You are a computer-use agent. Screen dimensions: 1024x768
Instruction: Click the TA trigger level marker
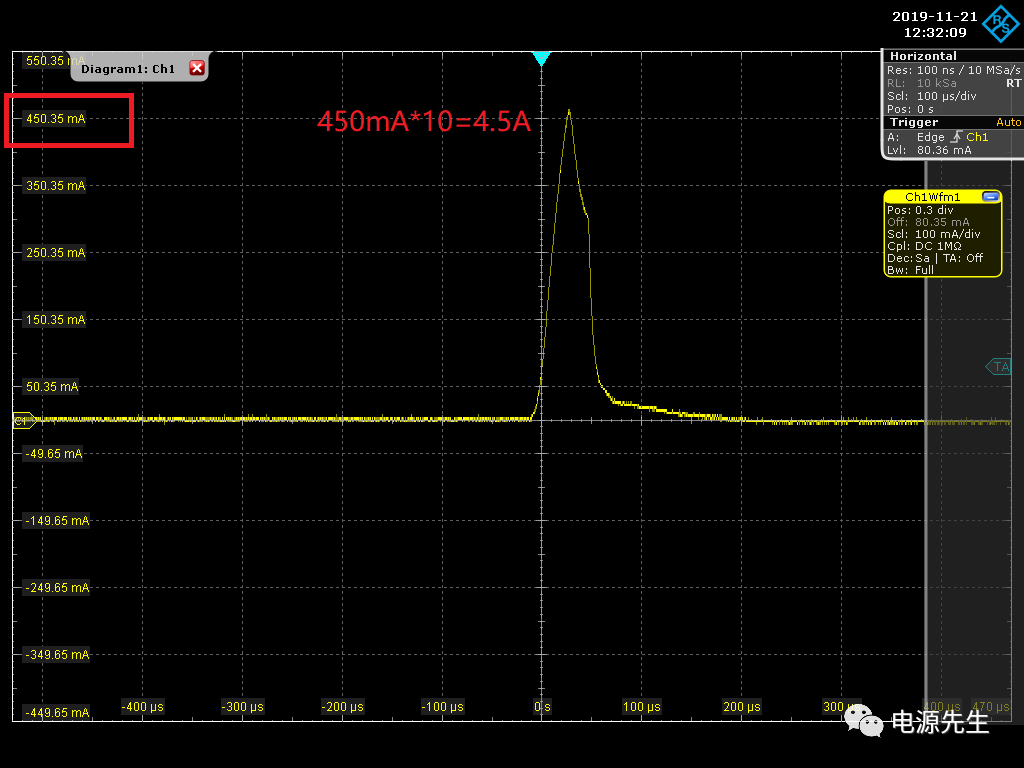999,367
